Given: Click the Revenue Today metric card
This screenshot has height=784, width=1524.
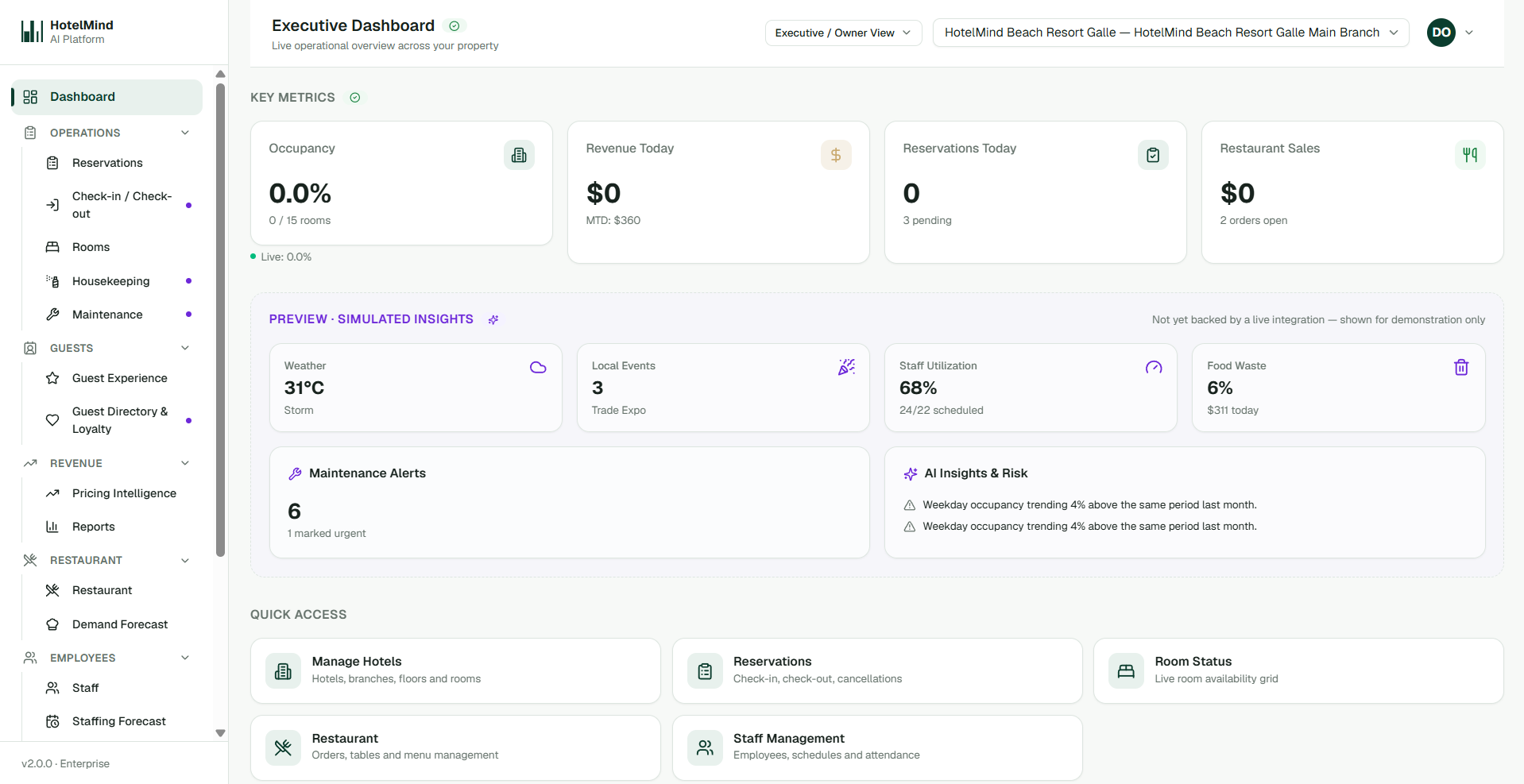Looking at the screenshot, I should tap(718, 192).
